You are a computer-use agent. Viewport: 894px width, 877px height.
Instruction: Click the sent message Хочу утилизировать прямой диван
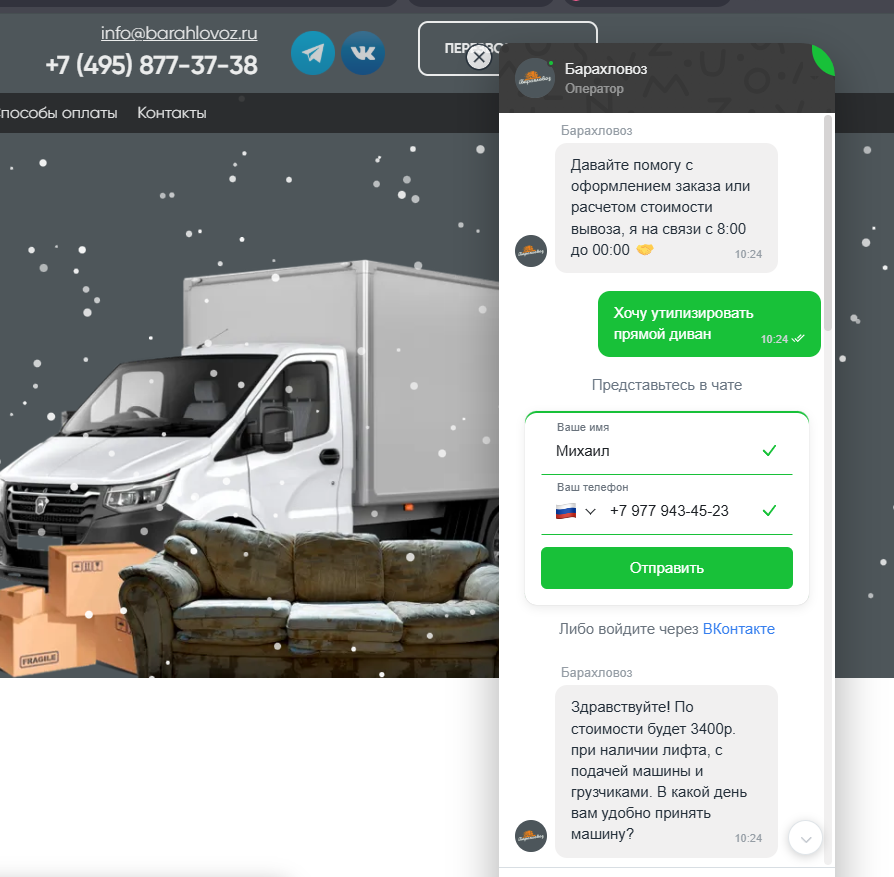[x=709, y=324]
